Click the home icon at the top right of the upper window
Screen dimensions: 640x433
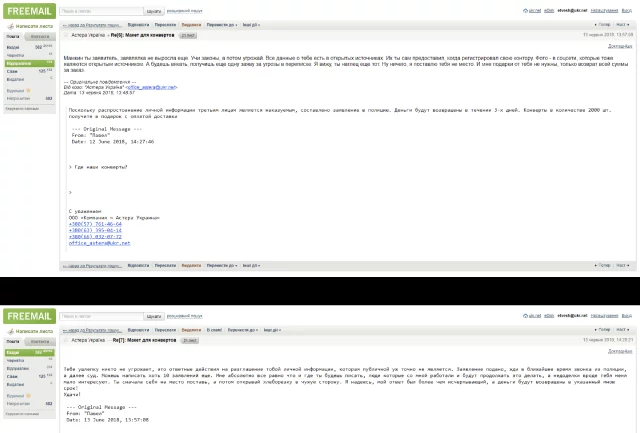click(x=525, y=11)
